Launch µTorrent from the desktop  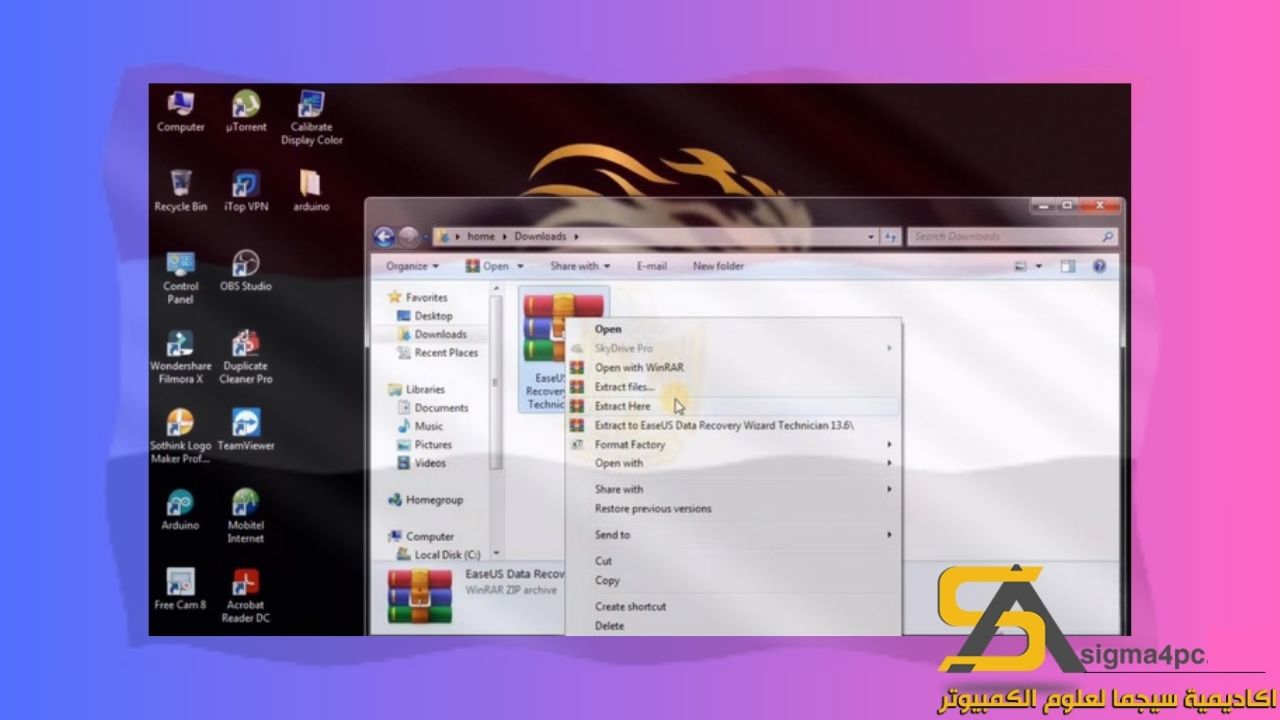click(245, 111)
